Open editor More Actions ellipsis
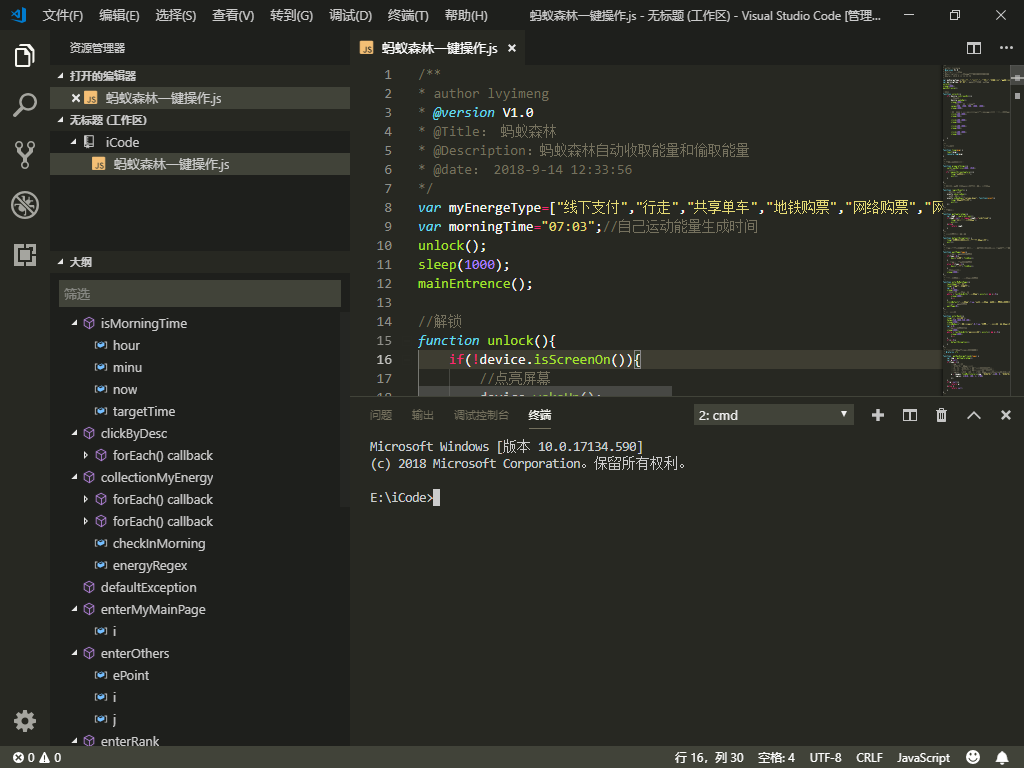 coord(1006,48)
